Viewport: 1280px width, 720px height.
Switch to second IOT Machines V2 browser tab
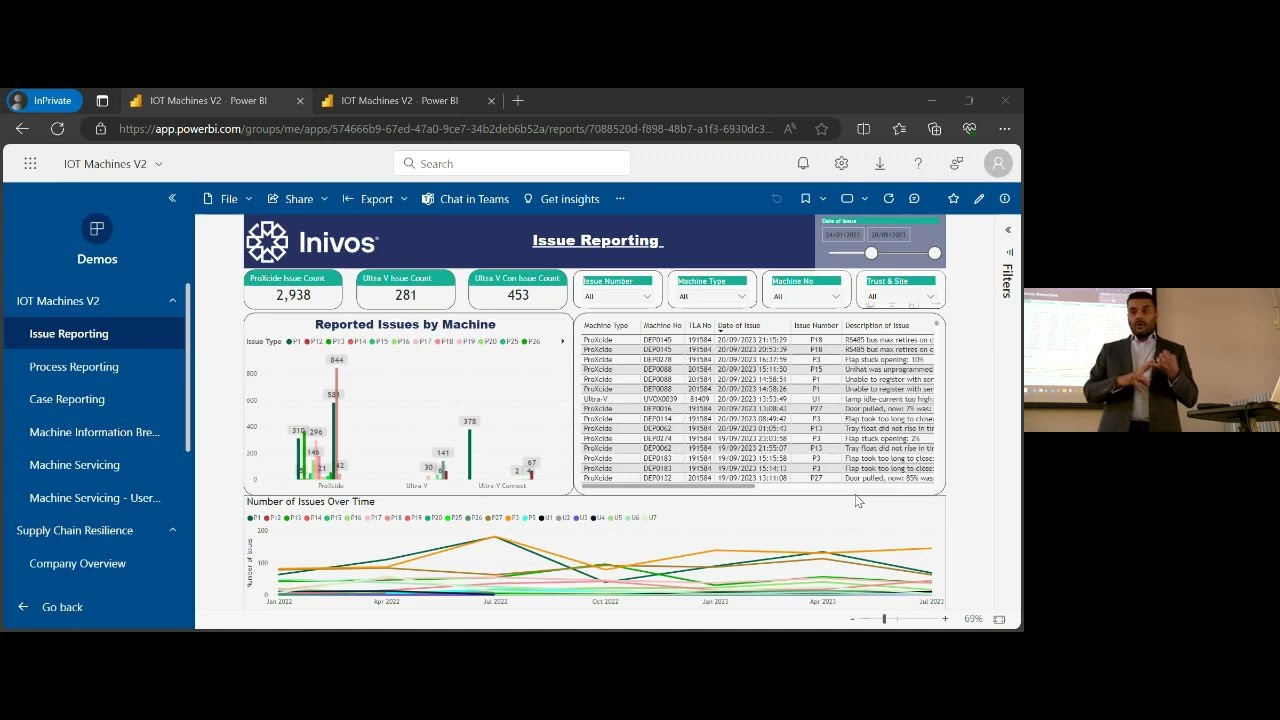pyautogui.click(x=408, y=101)
